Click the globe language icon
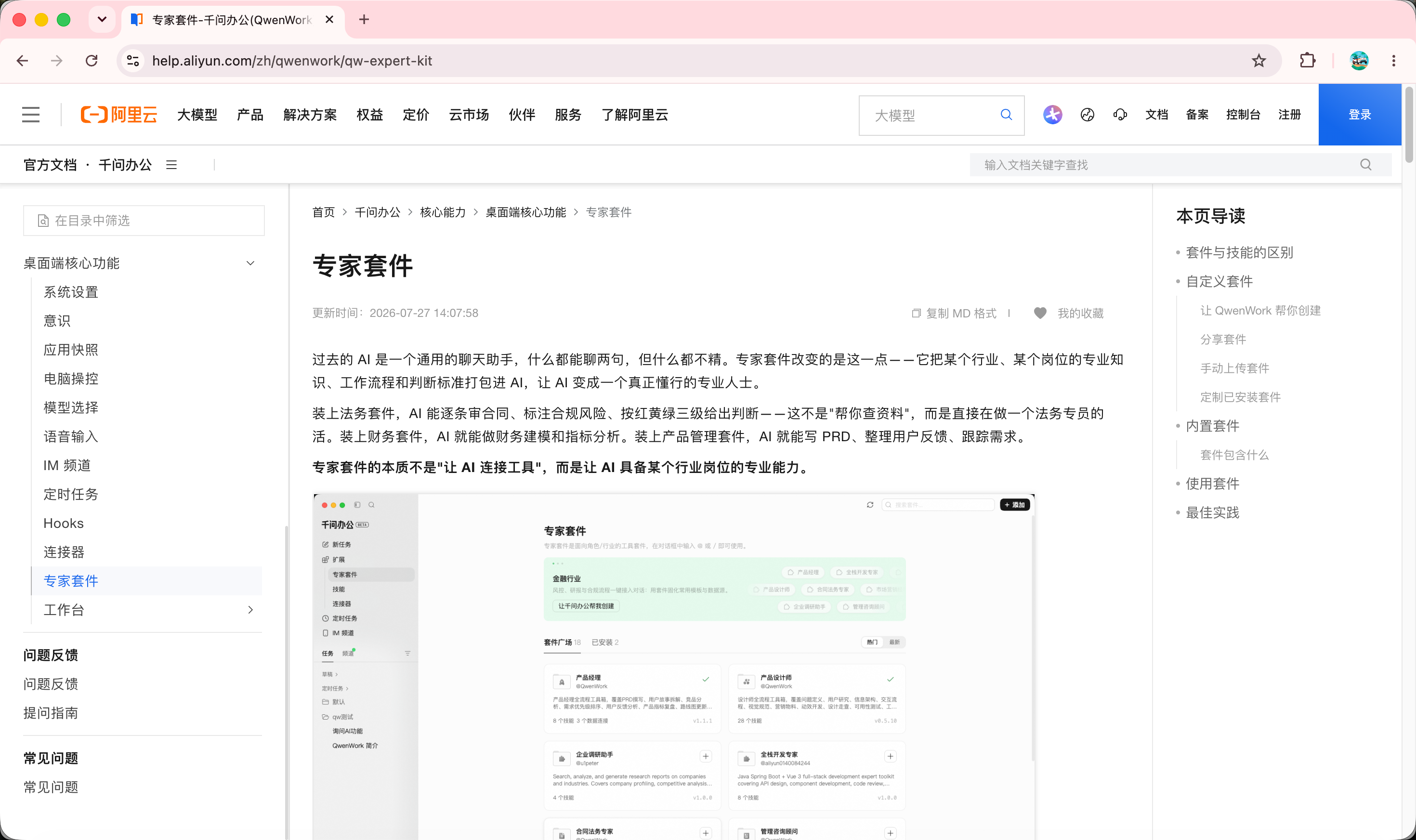Viewport: 1416px width, 840px height. 1087,115
